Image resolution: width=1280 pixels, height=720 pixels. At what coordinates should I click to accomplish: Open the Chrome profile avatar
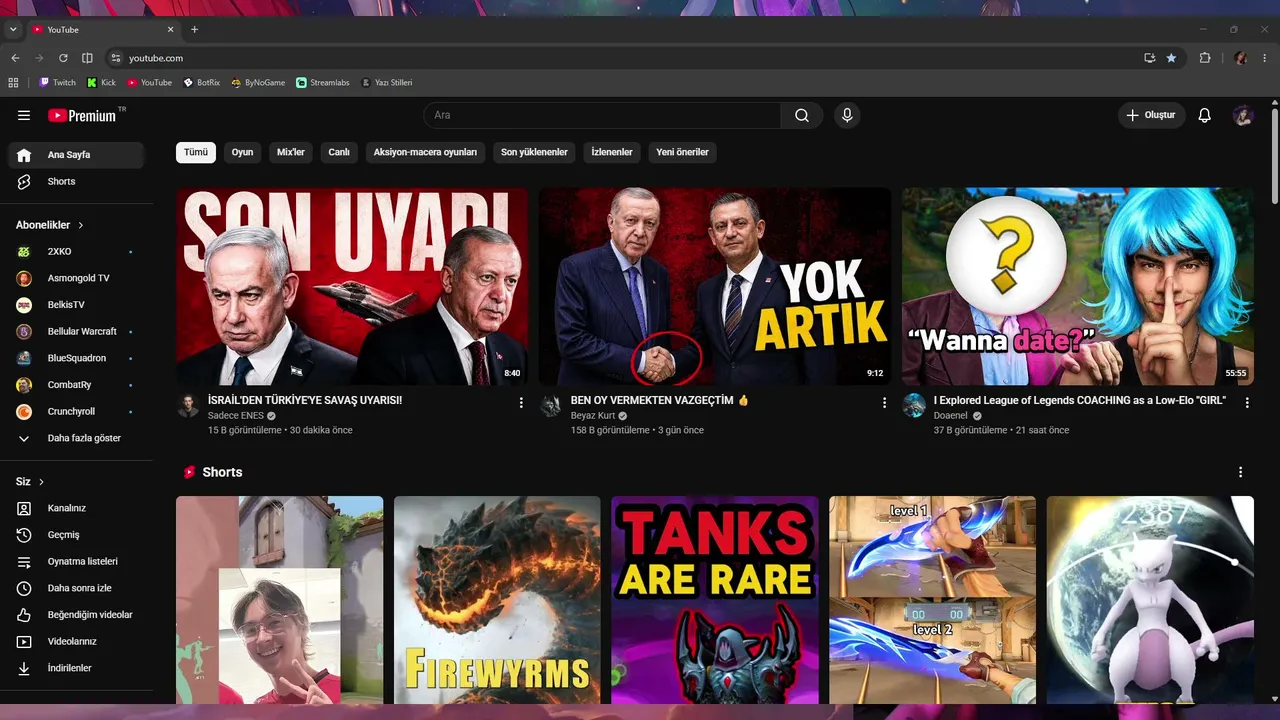pyautogui.click(x=1241, y=58)
